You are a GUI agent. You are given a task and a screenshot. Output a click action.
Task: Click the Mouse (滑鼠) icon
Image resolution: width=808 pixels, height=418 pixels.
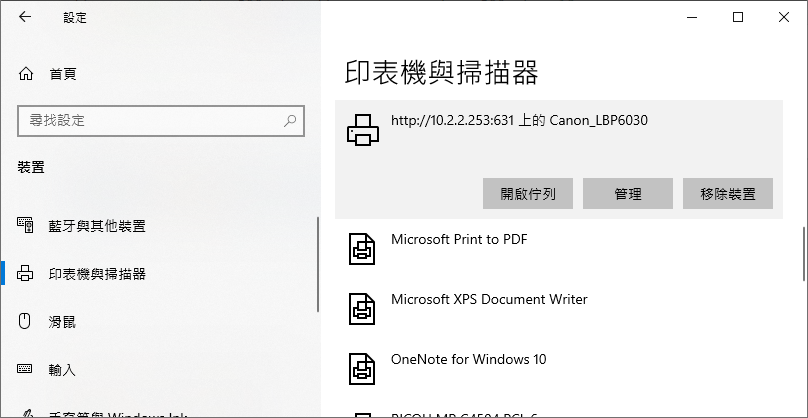(x=26, y=322)
